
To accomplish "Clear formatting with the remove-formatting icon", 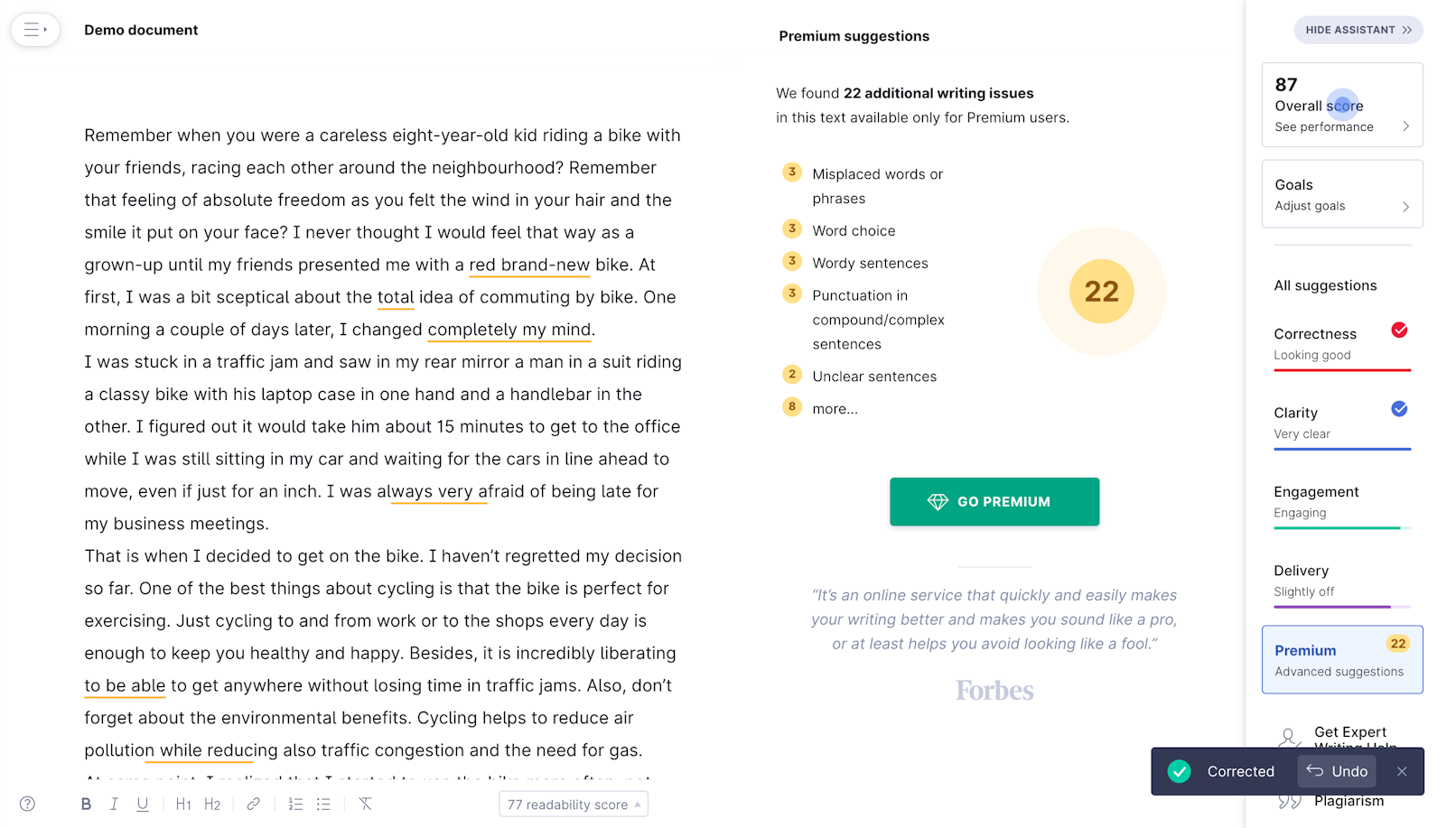I will click(365, 804).
